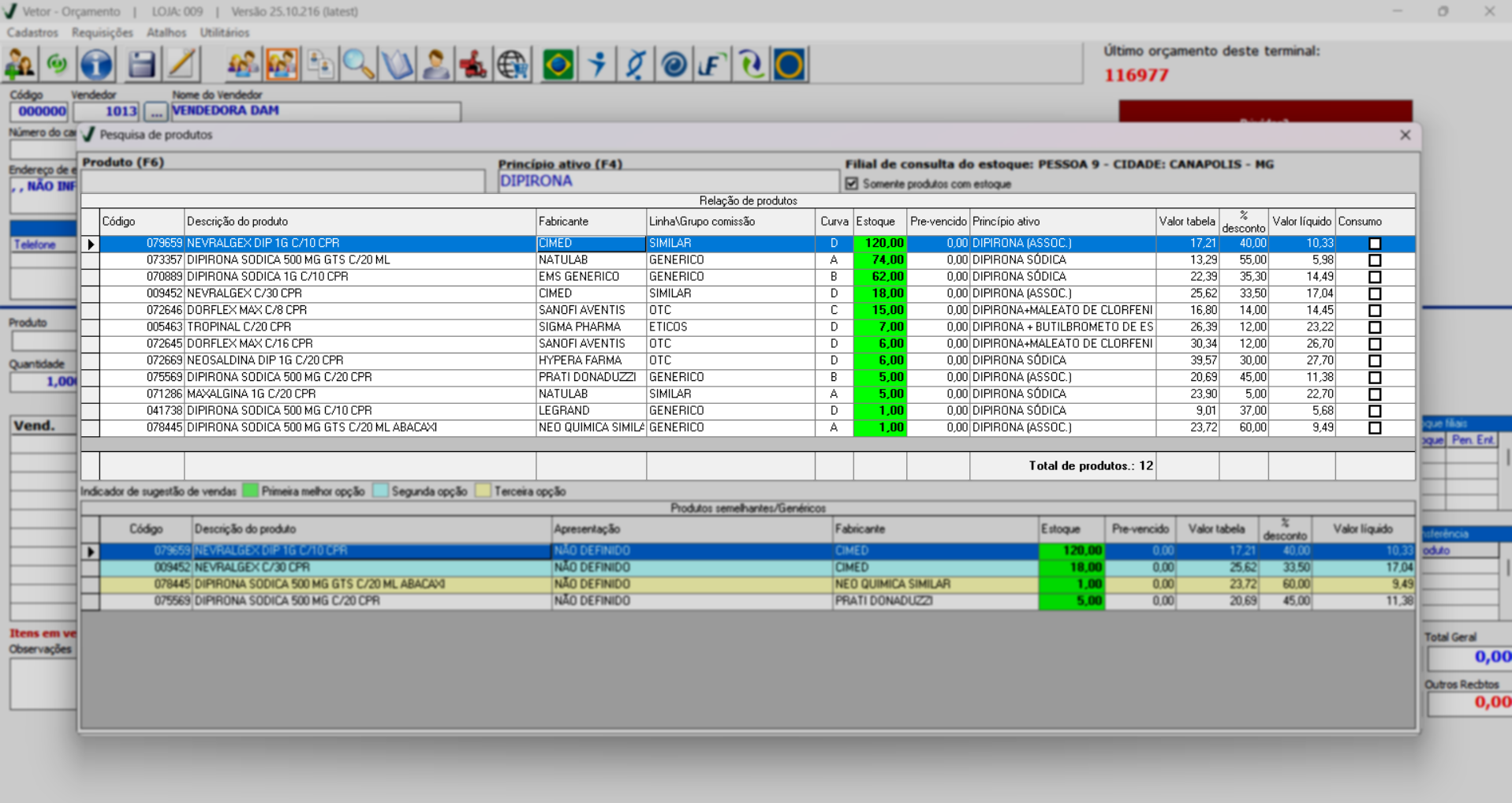Check Consumo box for MAXALGINA 1G C/20 CPR
1512x803 pixels.
(x=1374, y=394)
